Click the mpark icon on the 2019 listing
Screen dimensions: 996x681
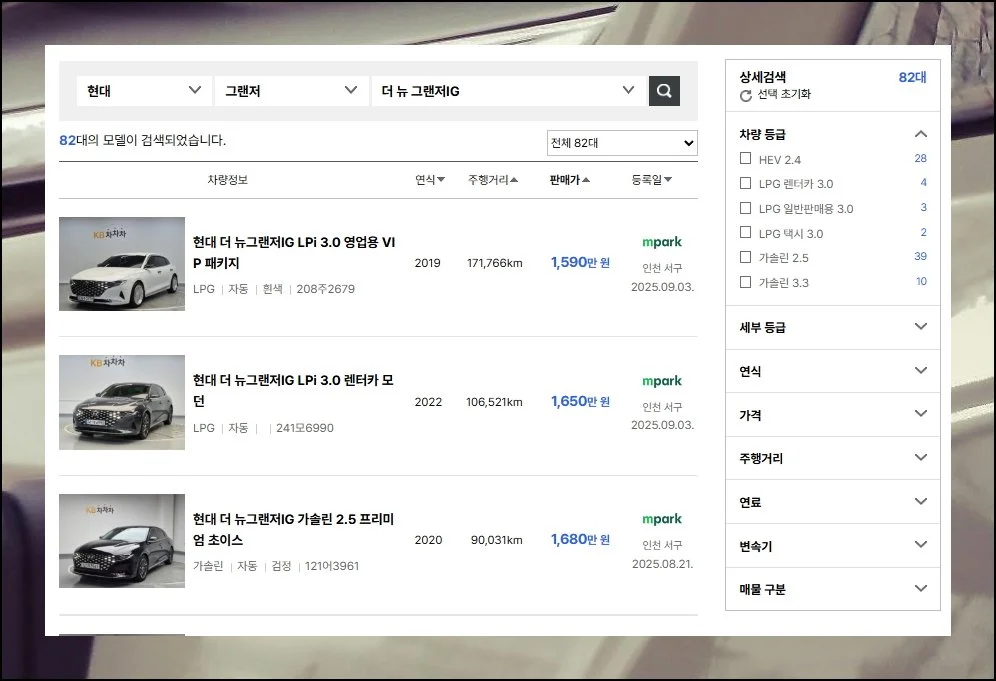(x=661, y=242)
